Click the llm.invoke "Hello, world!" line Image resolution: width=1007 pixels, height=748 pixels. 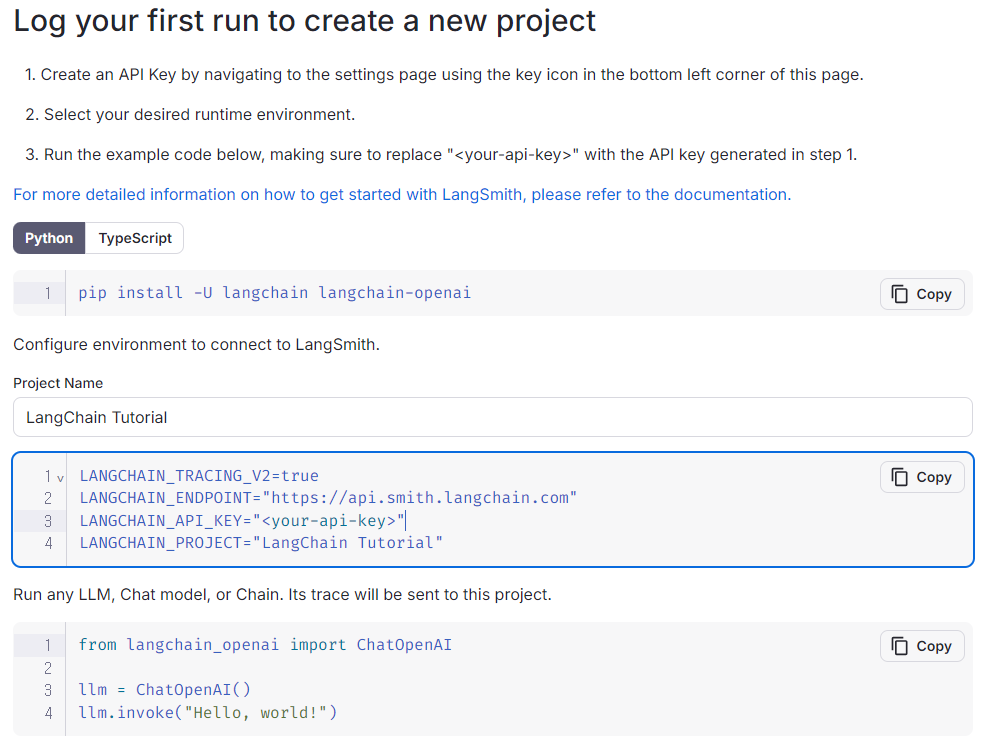pyautogui.click(x=208, y=712)
